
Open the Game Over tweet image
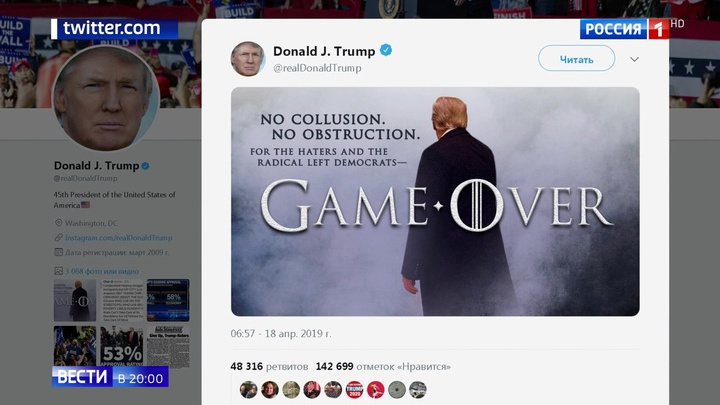click(435, 201)
